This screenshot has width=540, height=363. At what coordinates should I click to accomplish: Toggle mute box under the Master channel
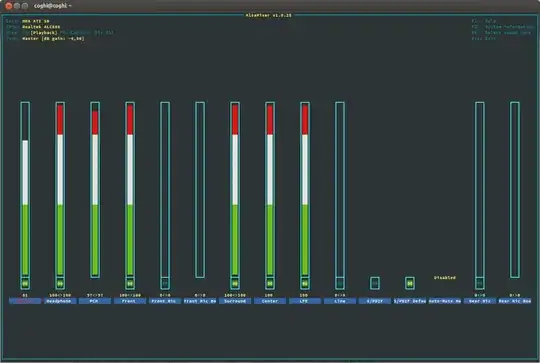click(x=25, y=283)
